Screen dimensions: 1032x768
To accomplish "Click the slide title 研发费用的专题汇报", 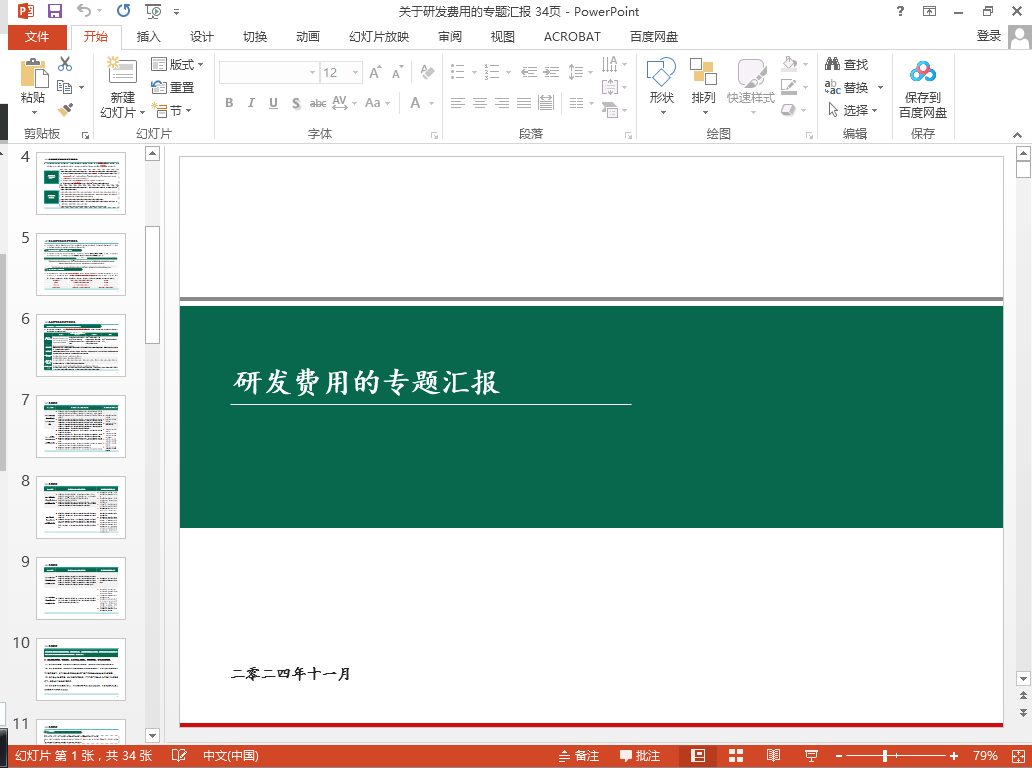I will pyautogui.click(x=367, y=382).
